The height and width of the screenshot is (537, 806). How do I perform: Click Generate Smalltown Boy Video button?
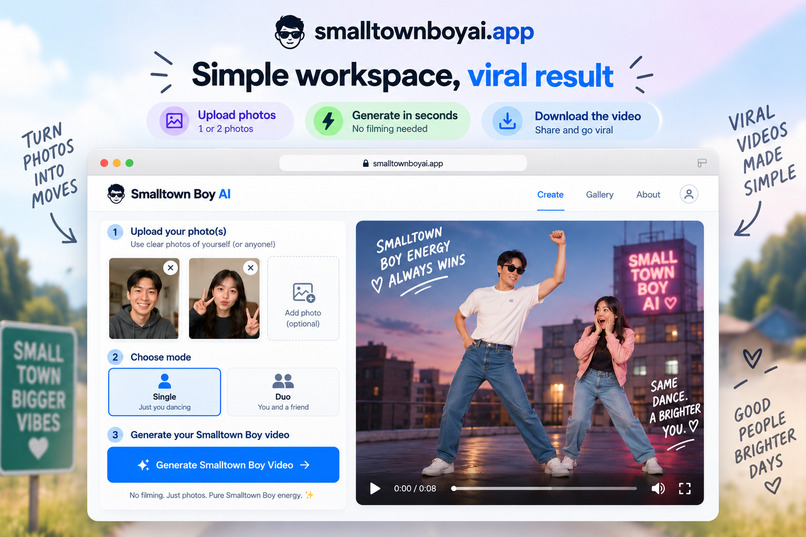click(x=223, y=465)
